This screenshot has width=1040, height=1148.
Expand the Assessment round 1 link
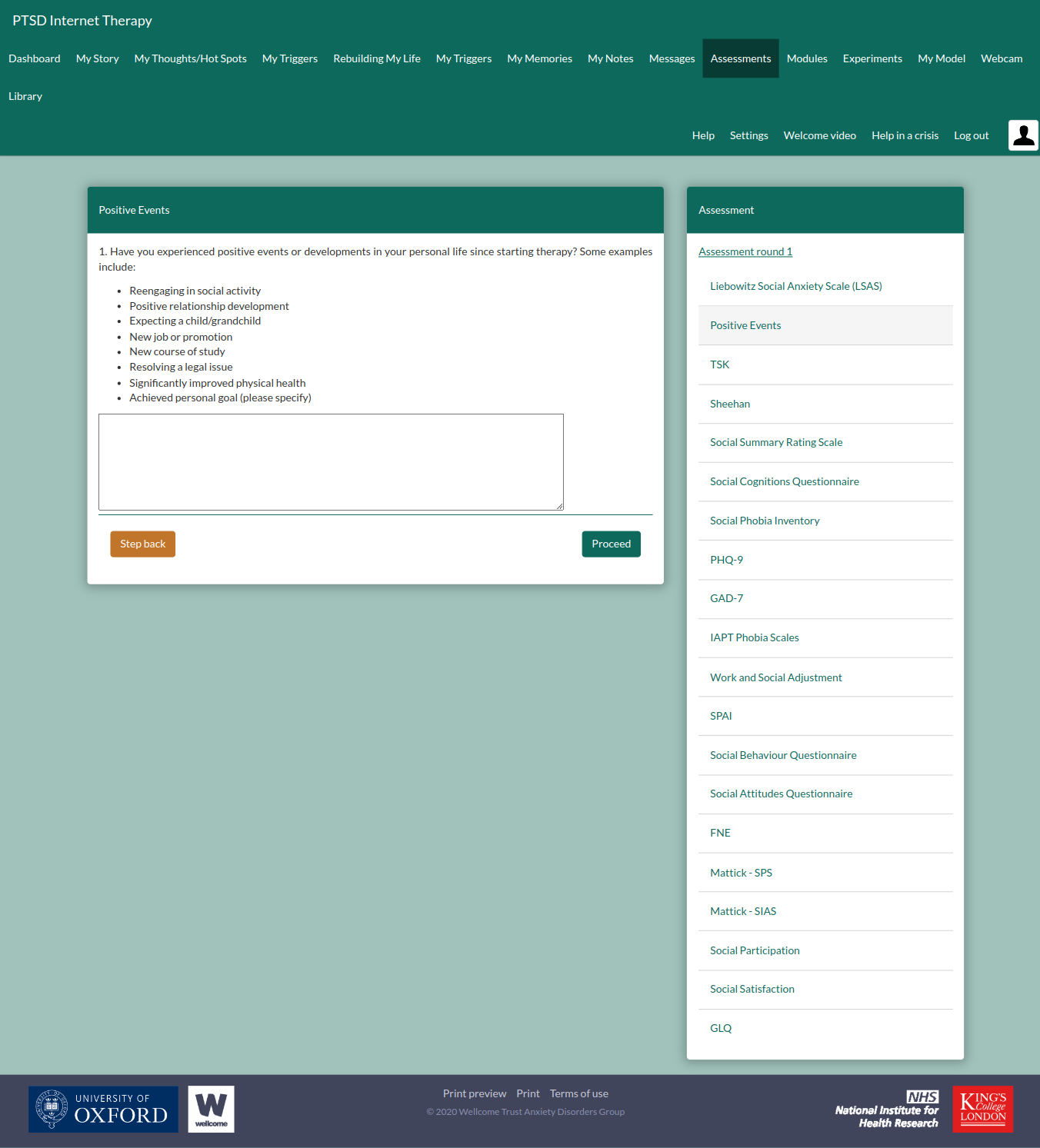745,251
